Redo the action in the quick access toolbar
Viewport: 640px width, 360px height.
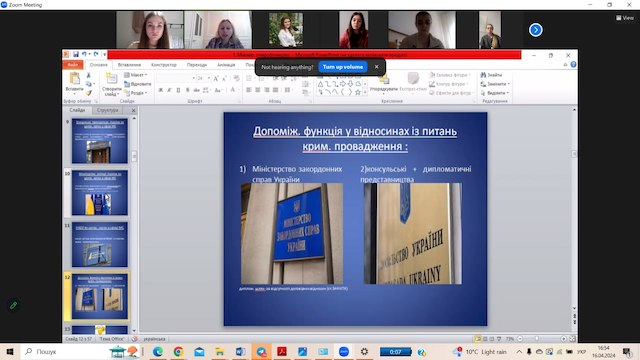coord(96,54)
